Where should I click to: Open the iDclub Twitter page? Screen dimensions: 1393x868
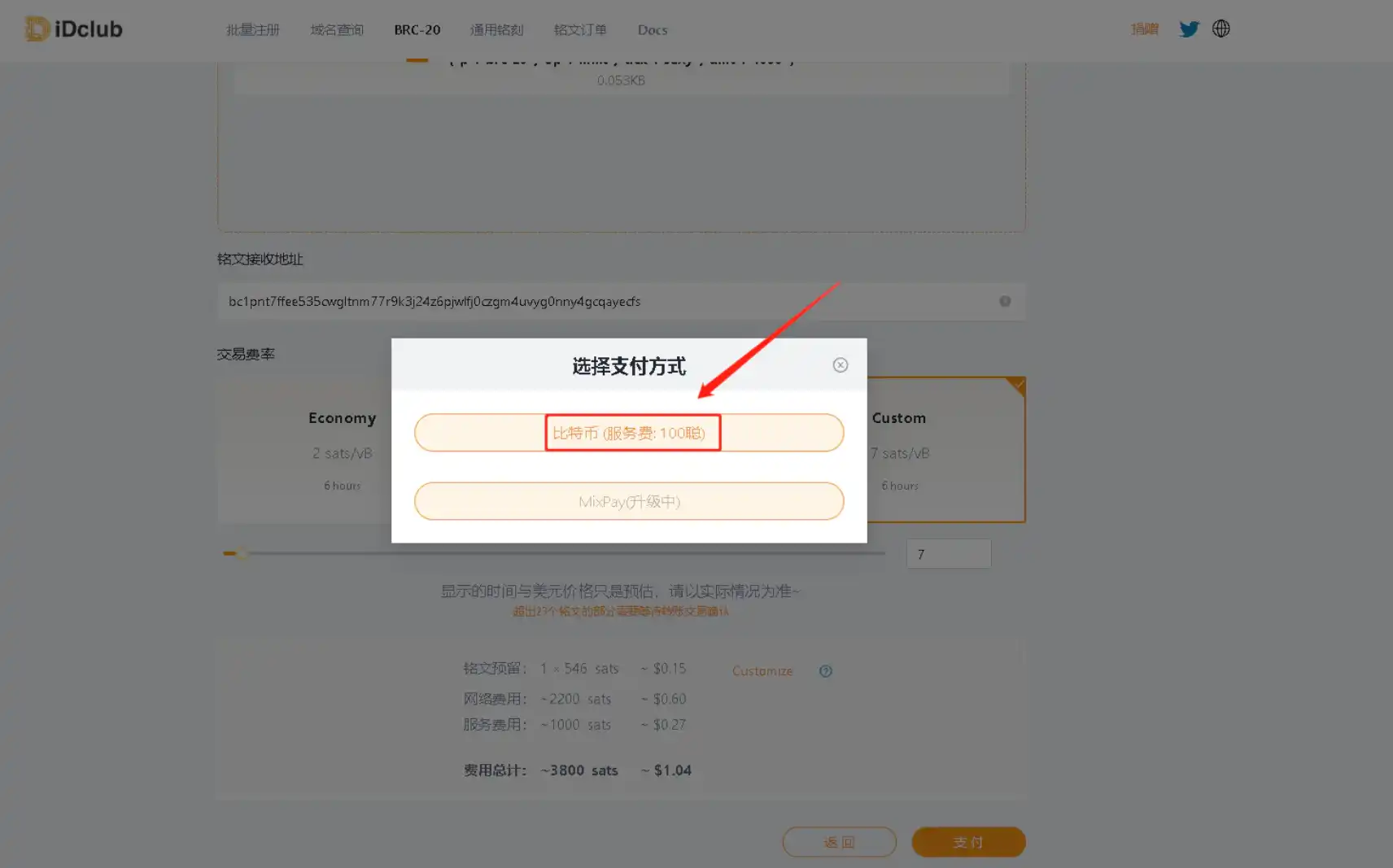1189,28
